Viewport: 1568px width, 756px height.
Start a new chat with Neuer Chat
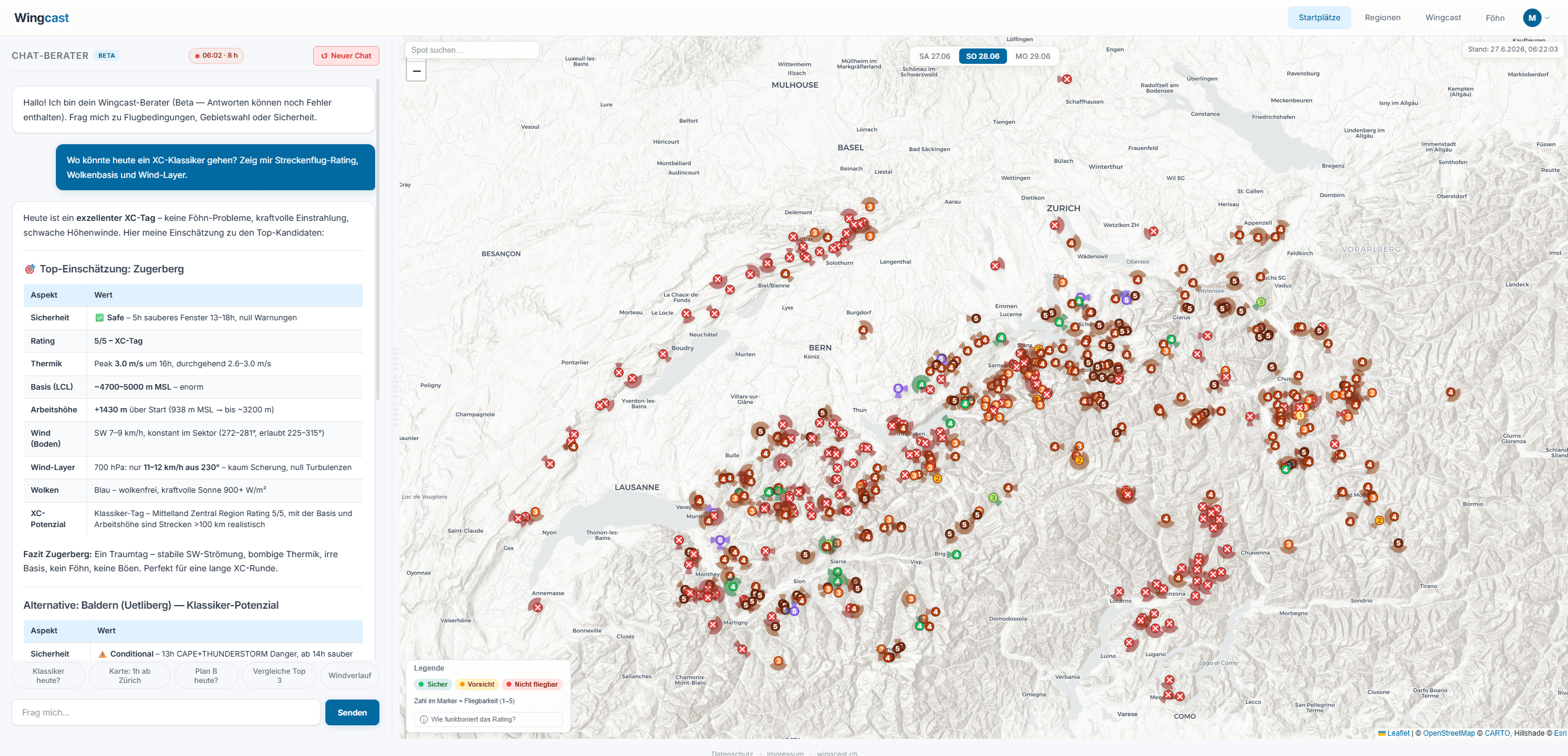click(346, 56)
